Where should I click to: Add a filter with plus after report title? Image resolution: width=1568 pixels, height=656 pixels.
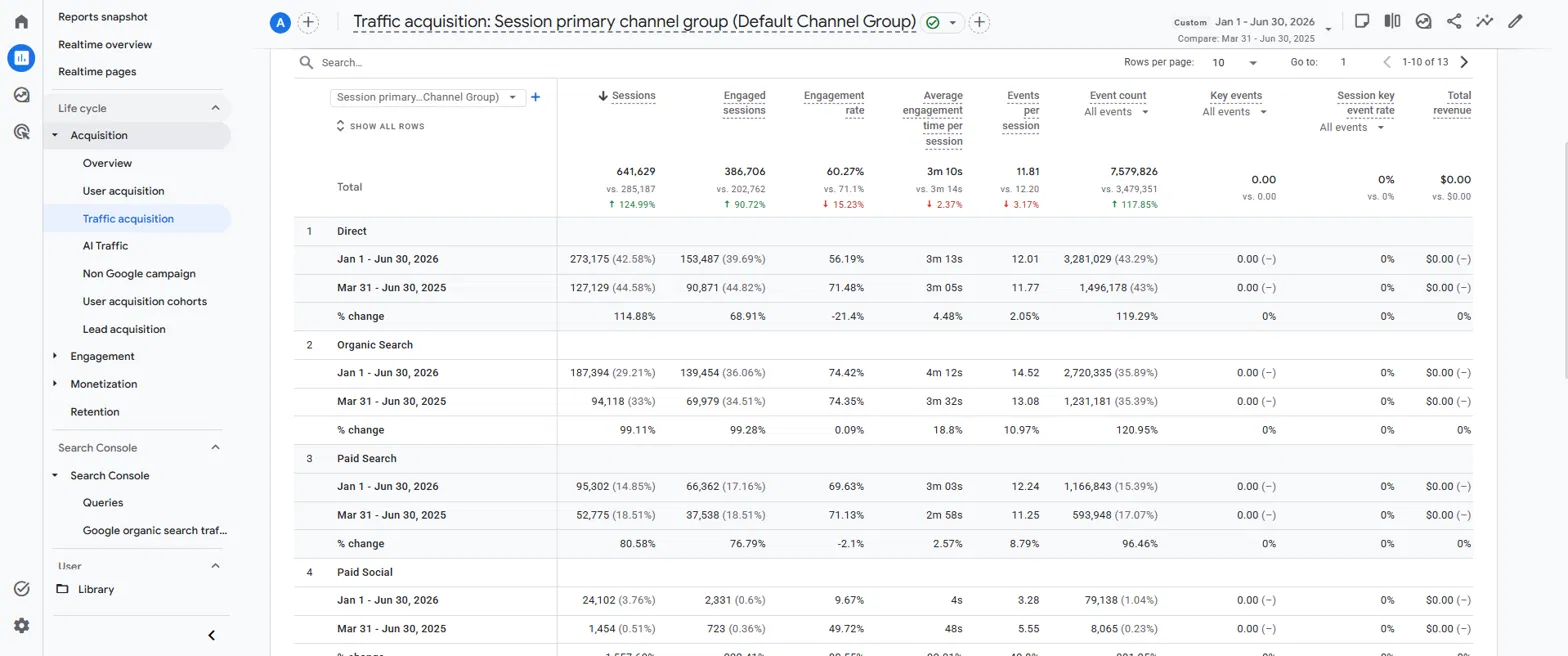pos(980,22)
